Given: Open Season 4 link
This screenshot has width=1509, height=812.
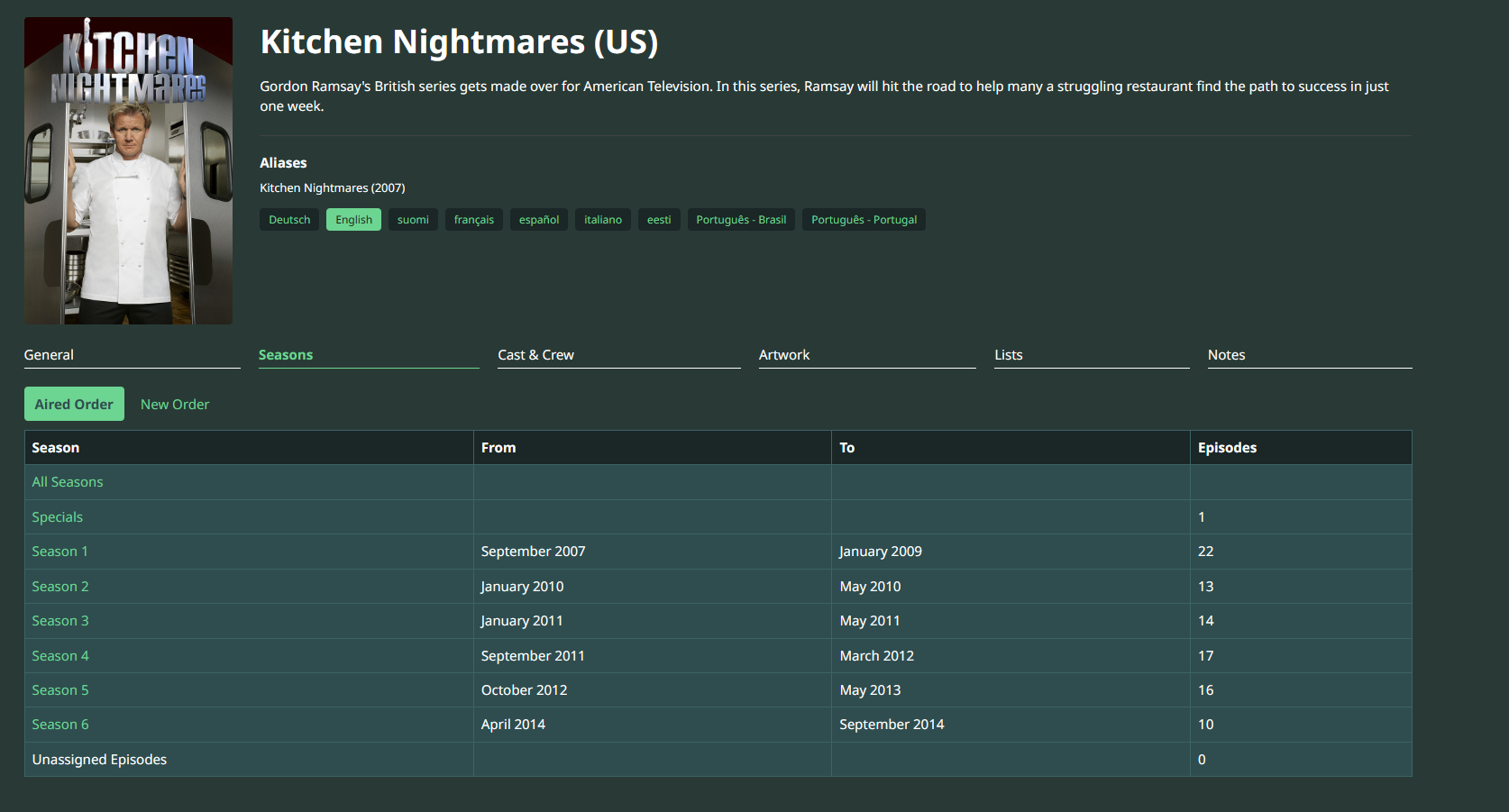Looking at the screenshot, I should (60, 656).
